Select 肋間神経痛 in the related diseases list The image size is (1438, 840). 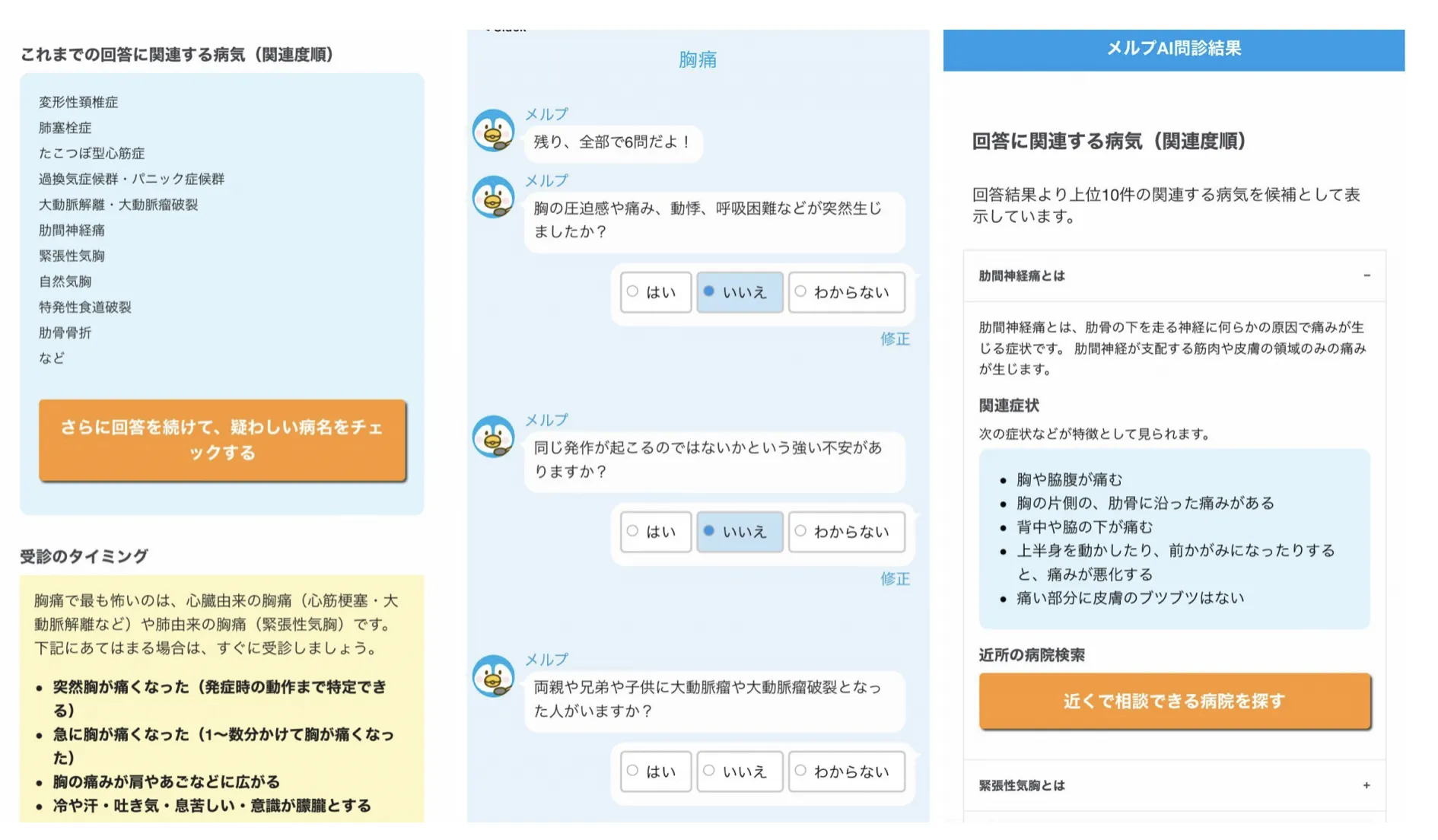point(72,230)
